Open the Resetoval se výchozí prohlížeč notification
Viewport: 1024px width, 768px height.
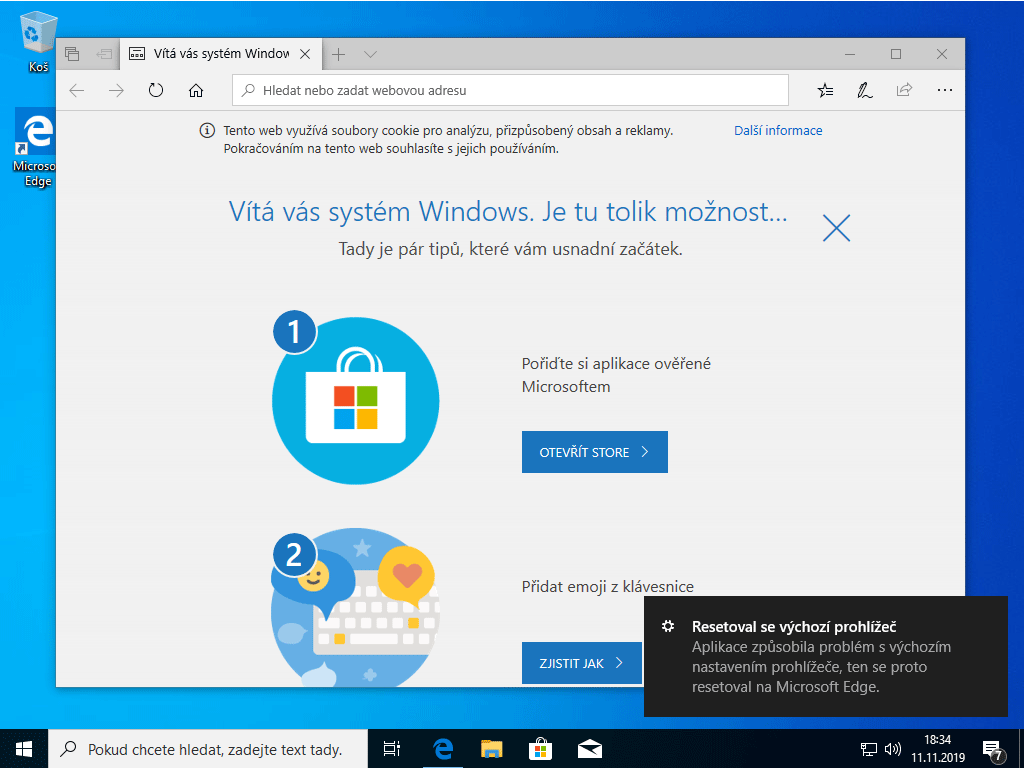click(825, 656)
